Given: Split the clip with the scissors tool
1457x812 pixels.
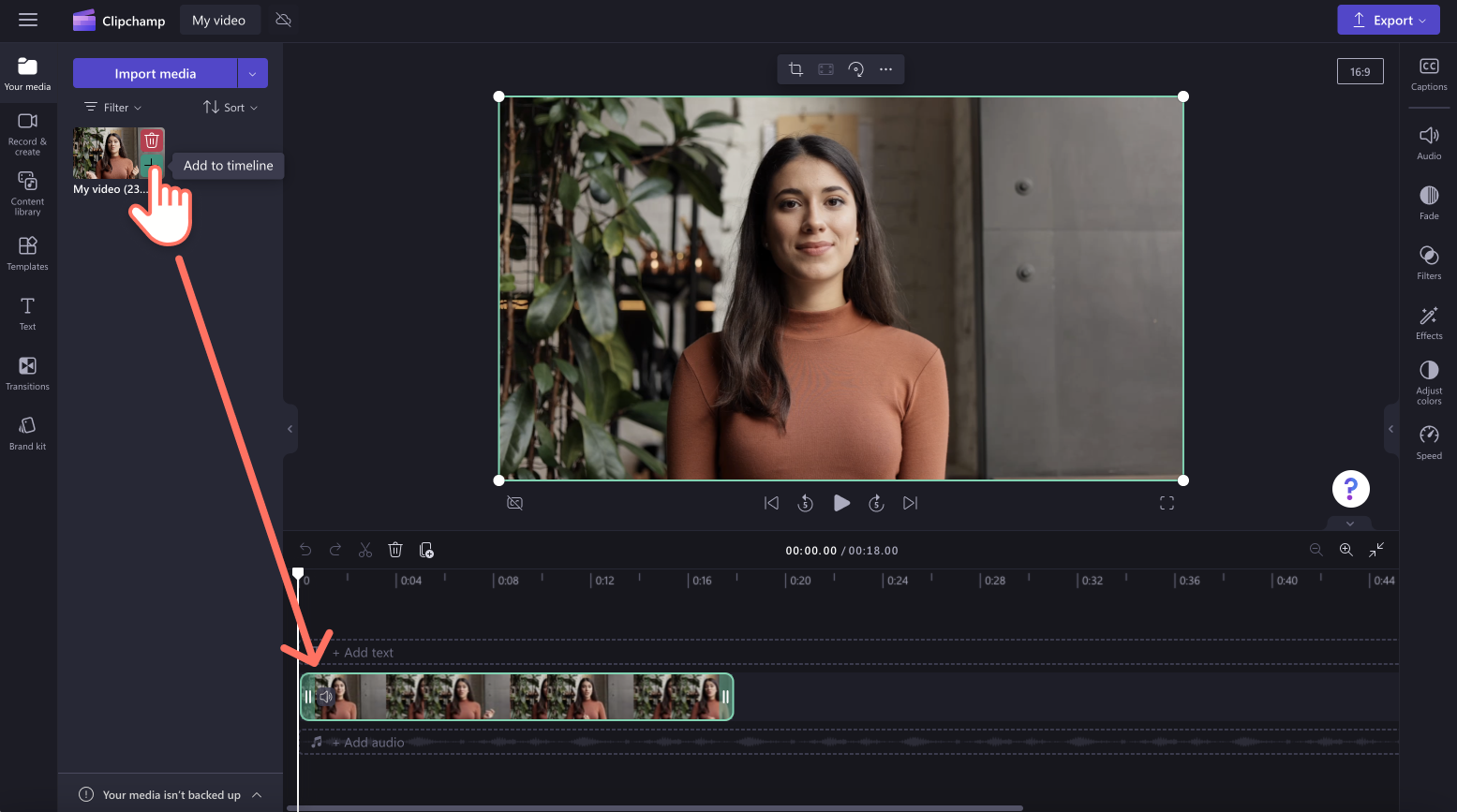Looking at the screenshot, I should coord(365,550).
